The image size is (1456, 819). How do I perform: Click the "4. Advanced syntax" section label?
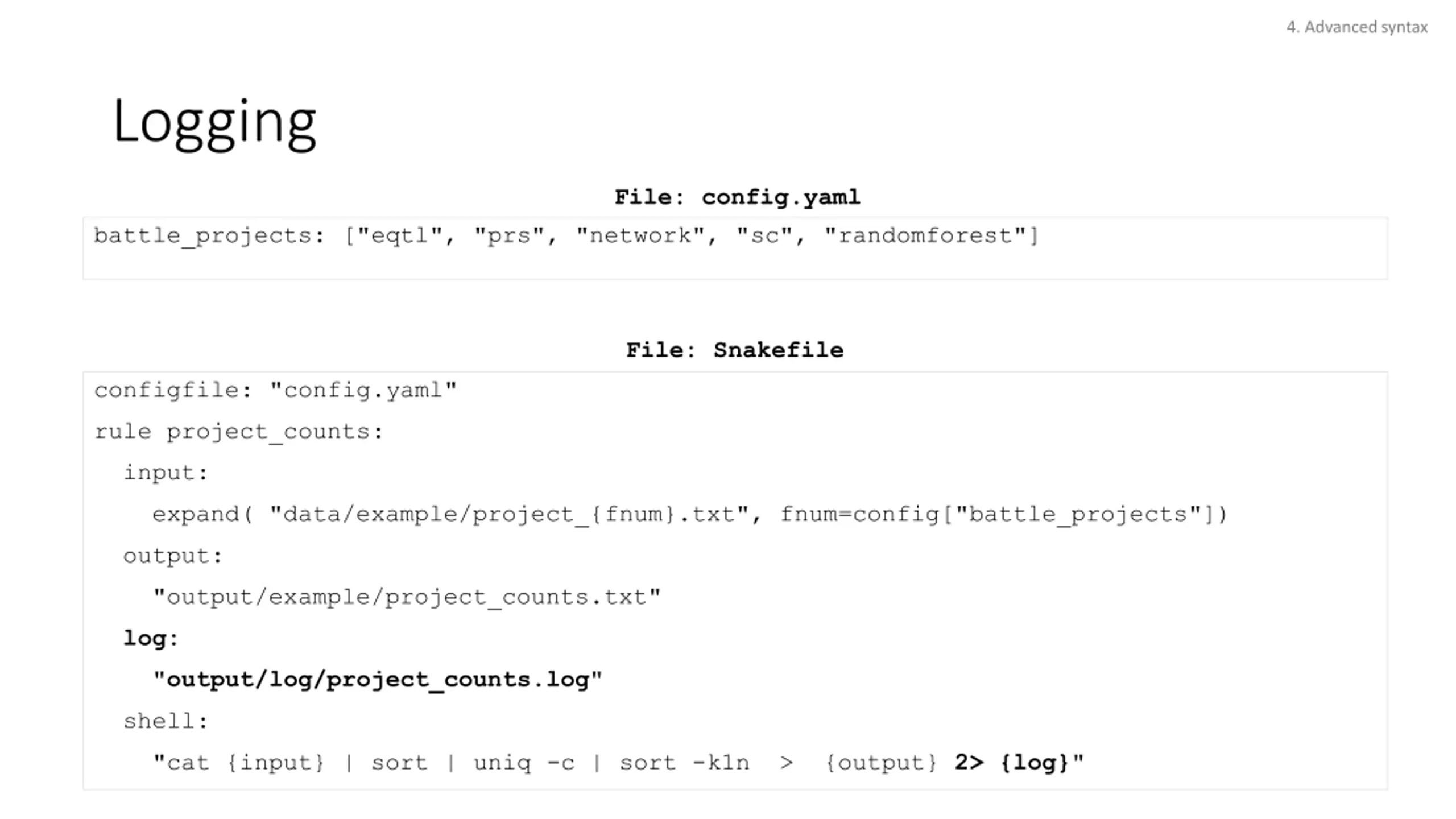point(1357,27)
